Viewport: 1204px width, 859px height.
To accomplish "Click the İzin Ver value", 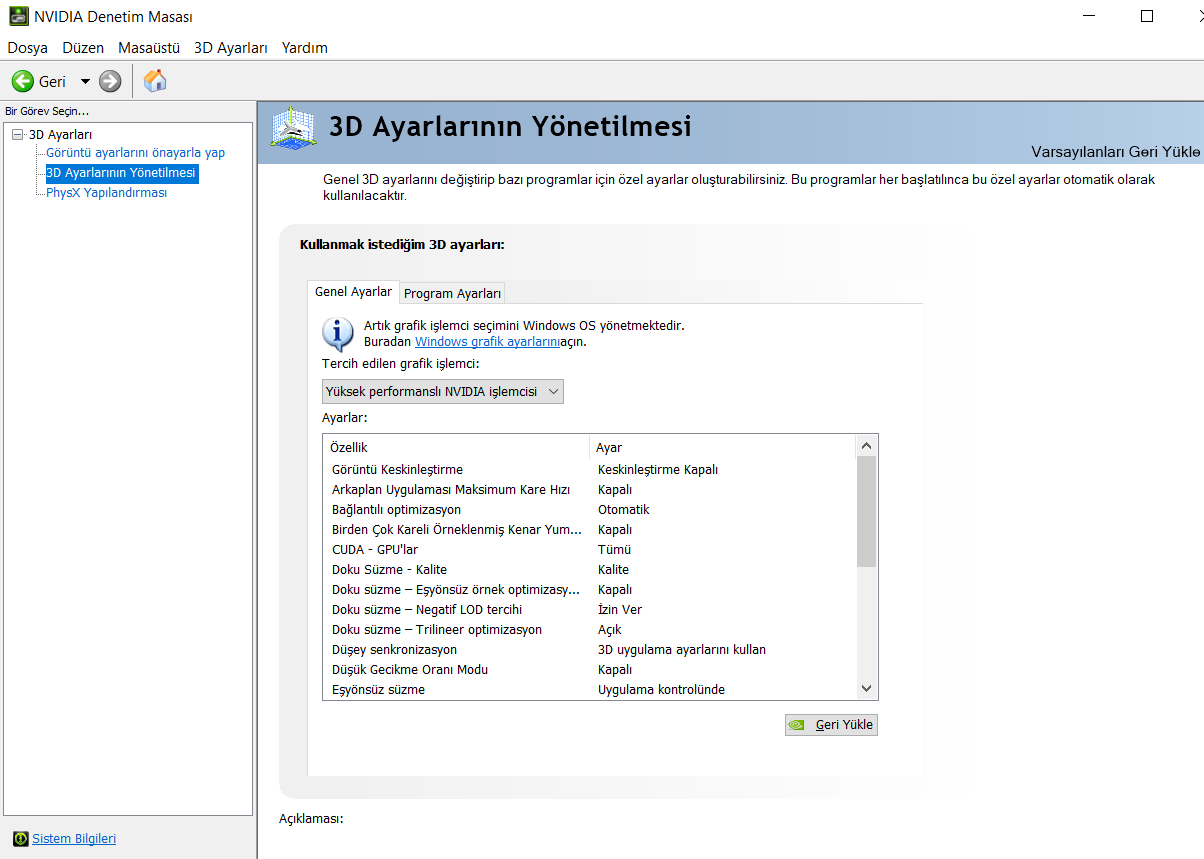I will [x=620, y=609].
